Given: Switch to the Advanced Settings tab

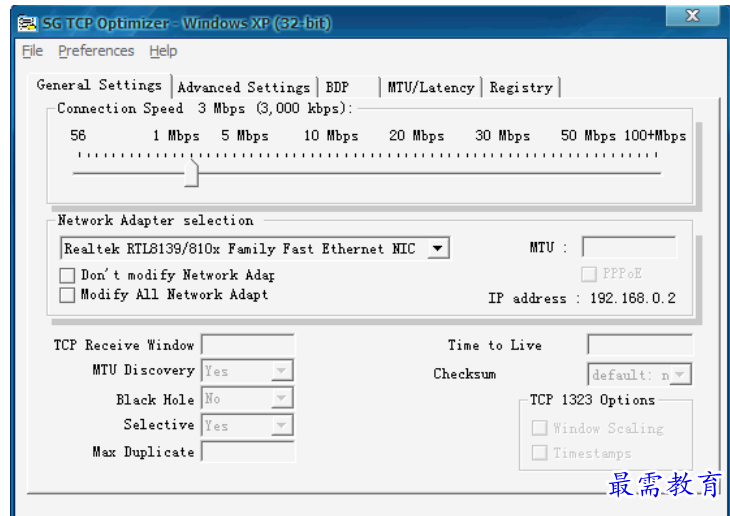Looking at the screenshot, I should tap(243, 88).
